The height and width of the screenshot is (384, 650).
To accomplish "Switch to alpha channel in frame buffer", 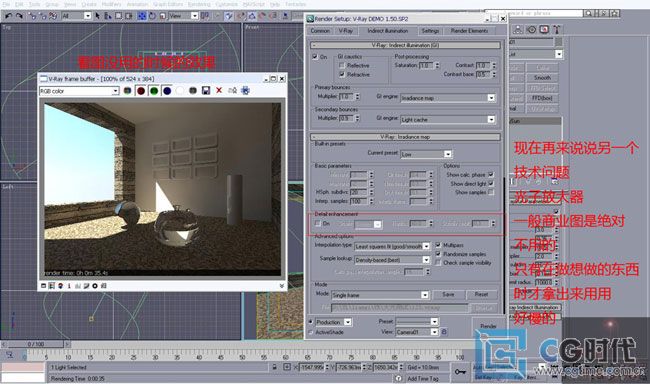I will pyautogui.click(x=180, y=90).
